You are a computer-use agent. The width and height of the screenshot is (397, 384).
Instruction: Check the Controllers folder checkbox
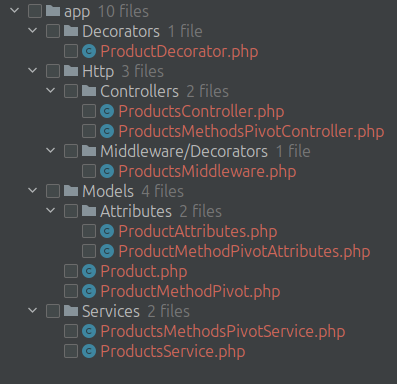point(71,91)
